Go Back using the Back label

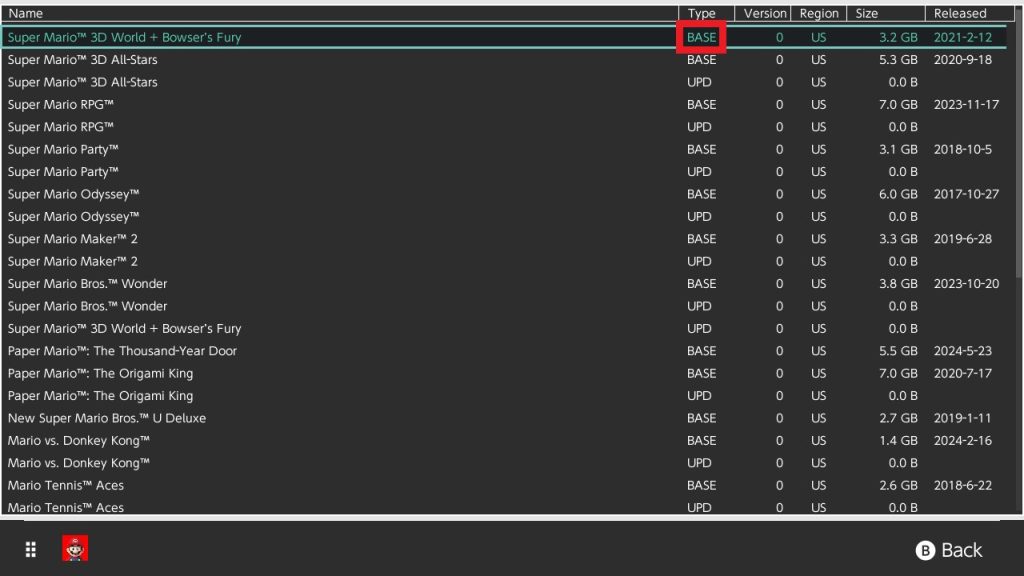(x=961, y=551)
